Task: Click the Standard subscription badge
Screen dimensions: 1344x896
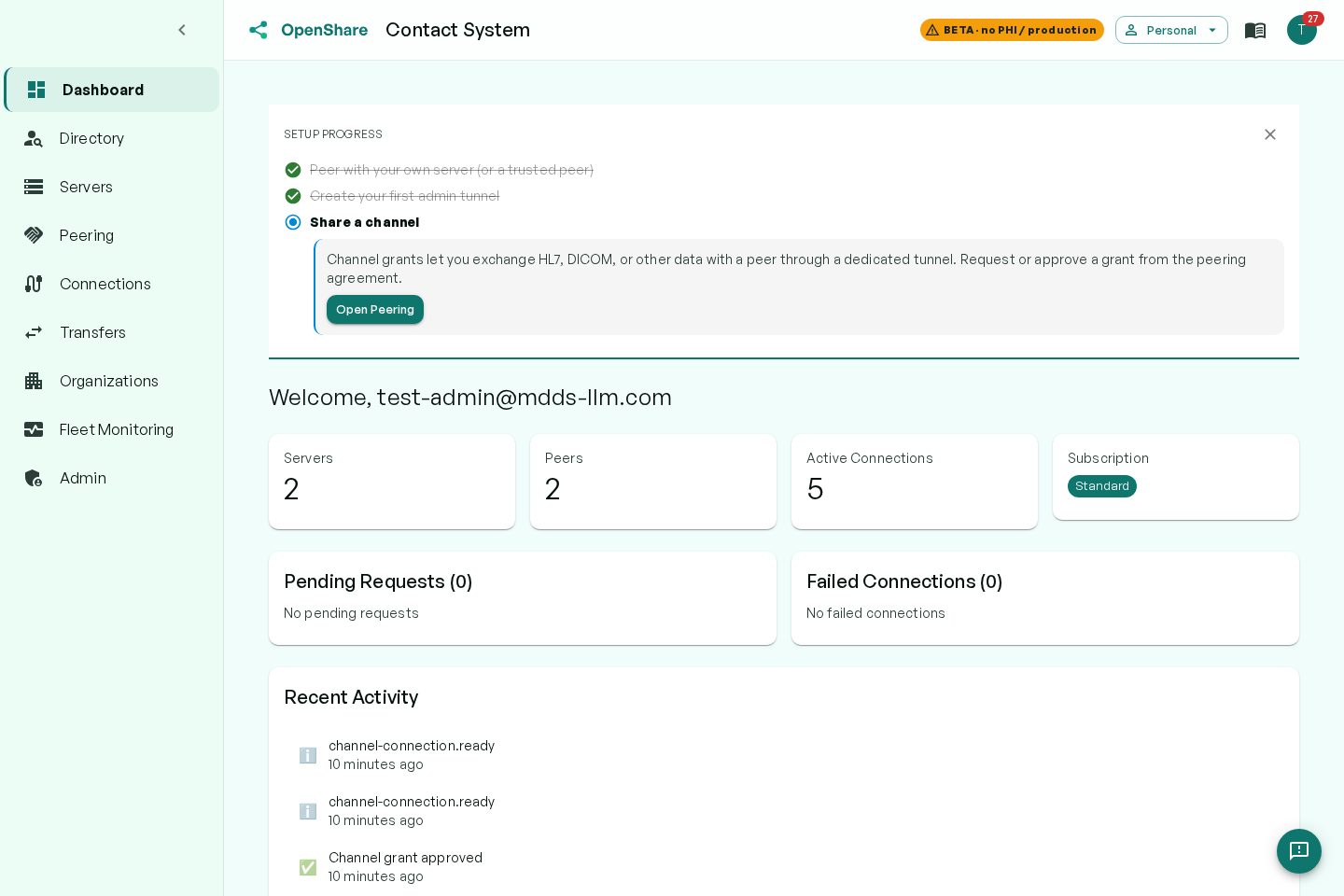Action: tap(1102, 486)
